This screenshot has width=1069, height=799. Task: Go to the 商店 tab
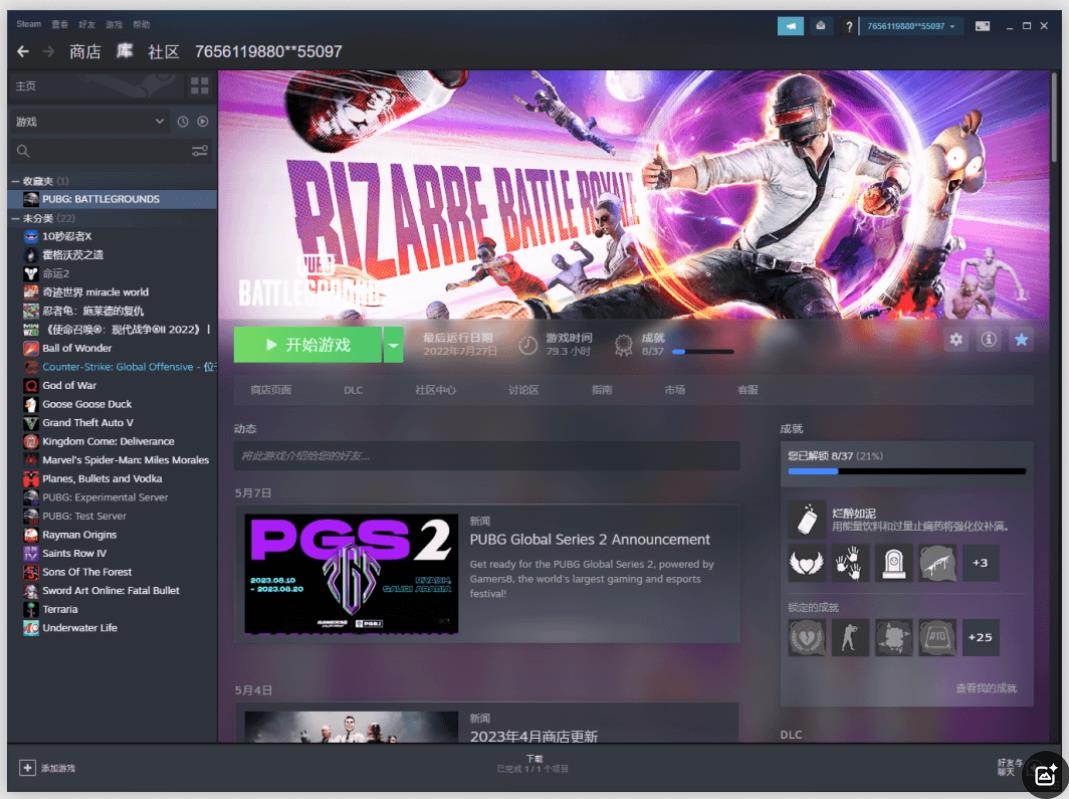(x=85, y=51)
